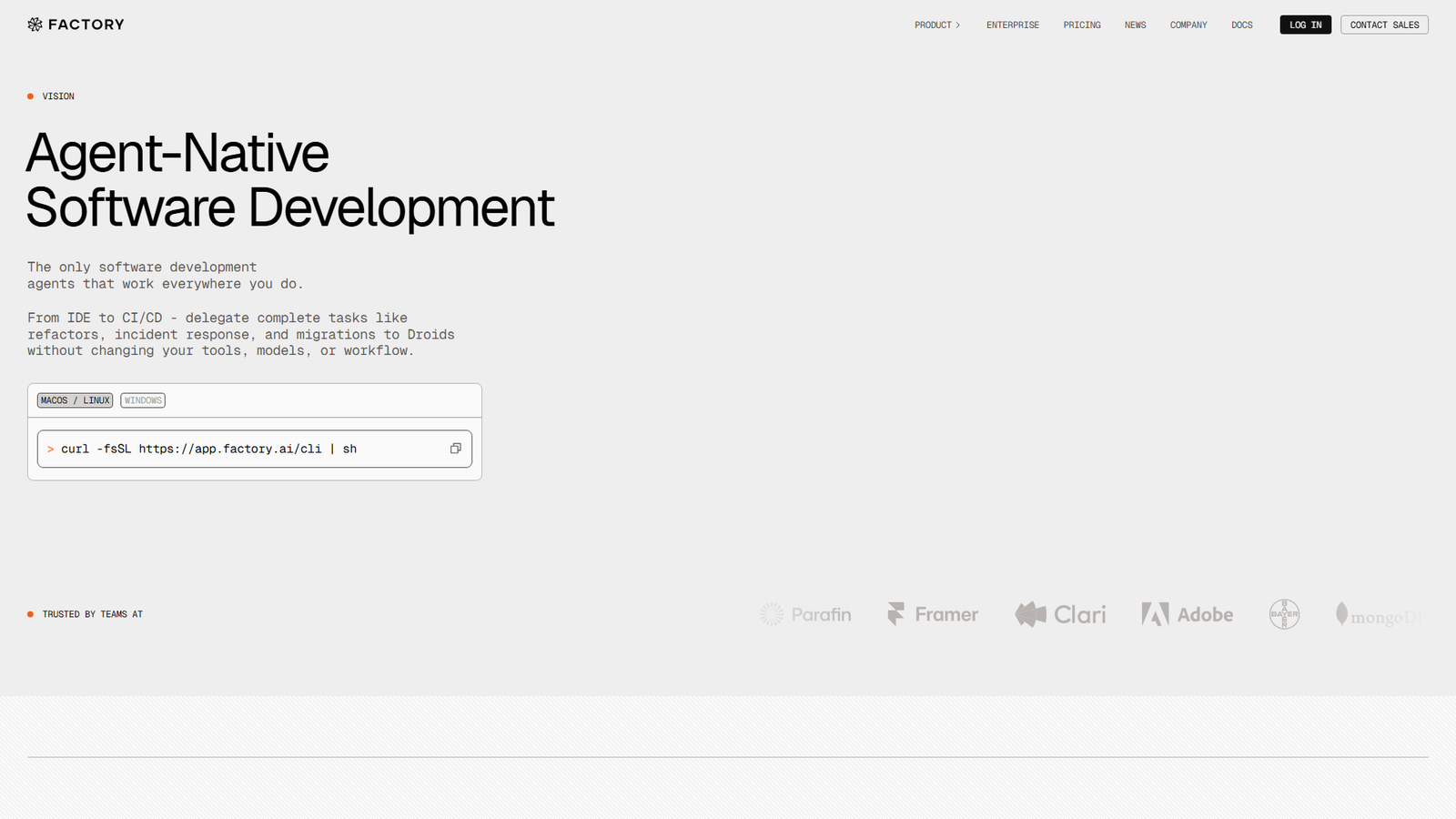
Task: Open the Enterprise page
Action: [1012, 25]
